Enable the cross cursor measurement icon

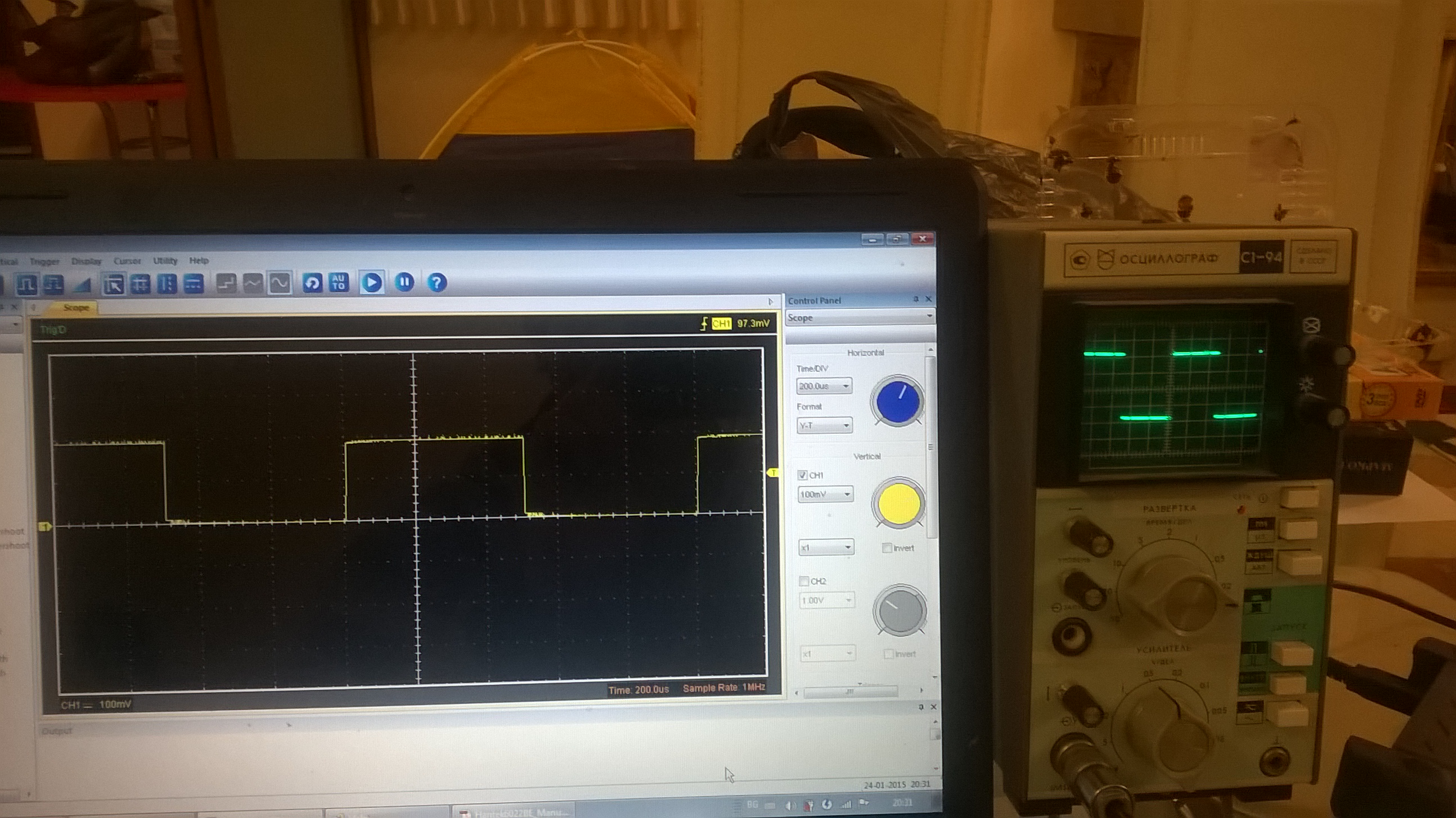140,284
